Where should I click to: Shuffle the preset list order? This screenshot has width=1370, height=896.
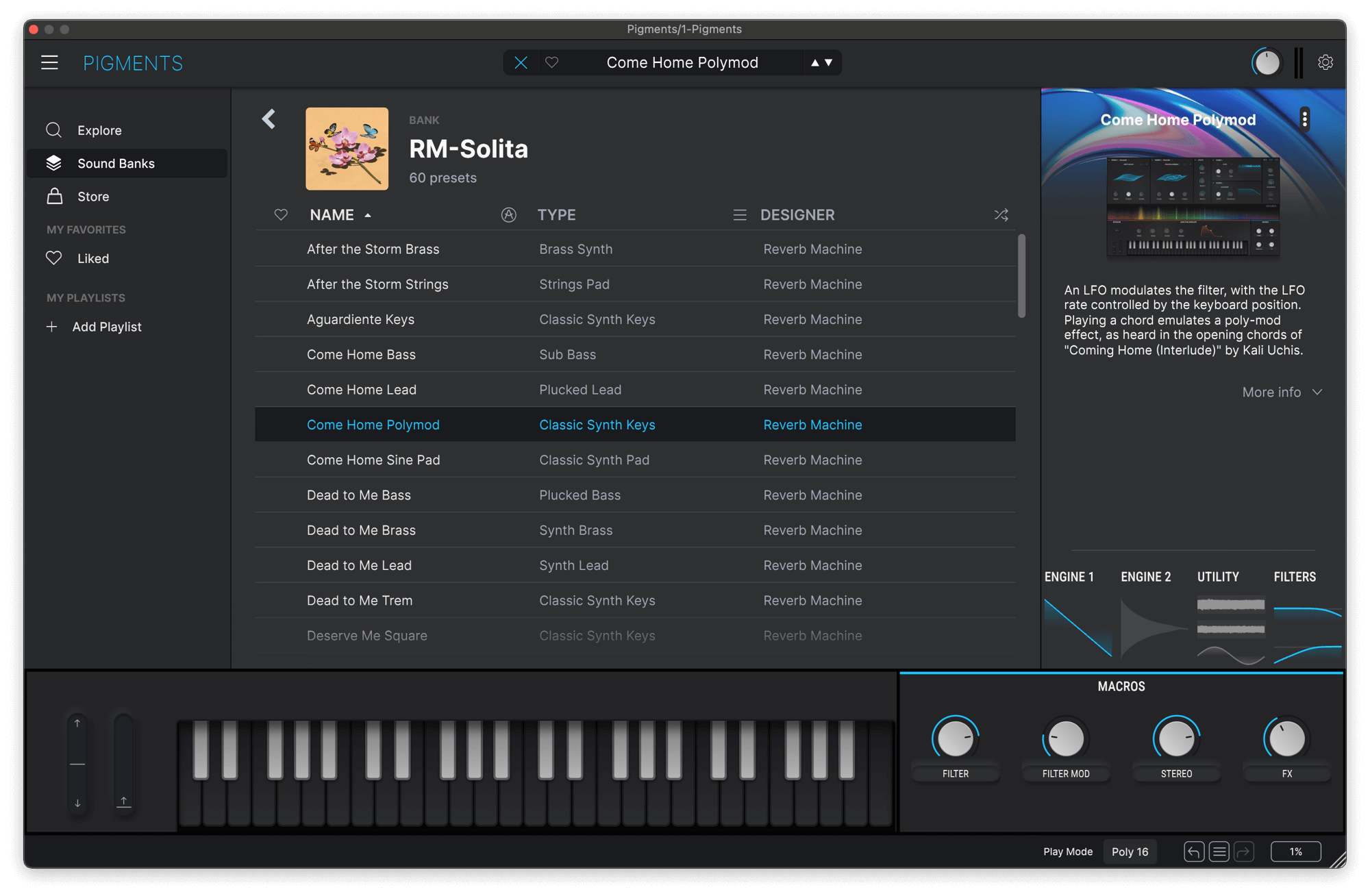1001,215
